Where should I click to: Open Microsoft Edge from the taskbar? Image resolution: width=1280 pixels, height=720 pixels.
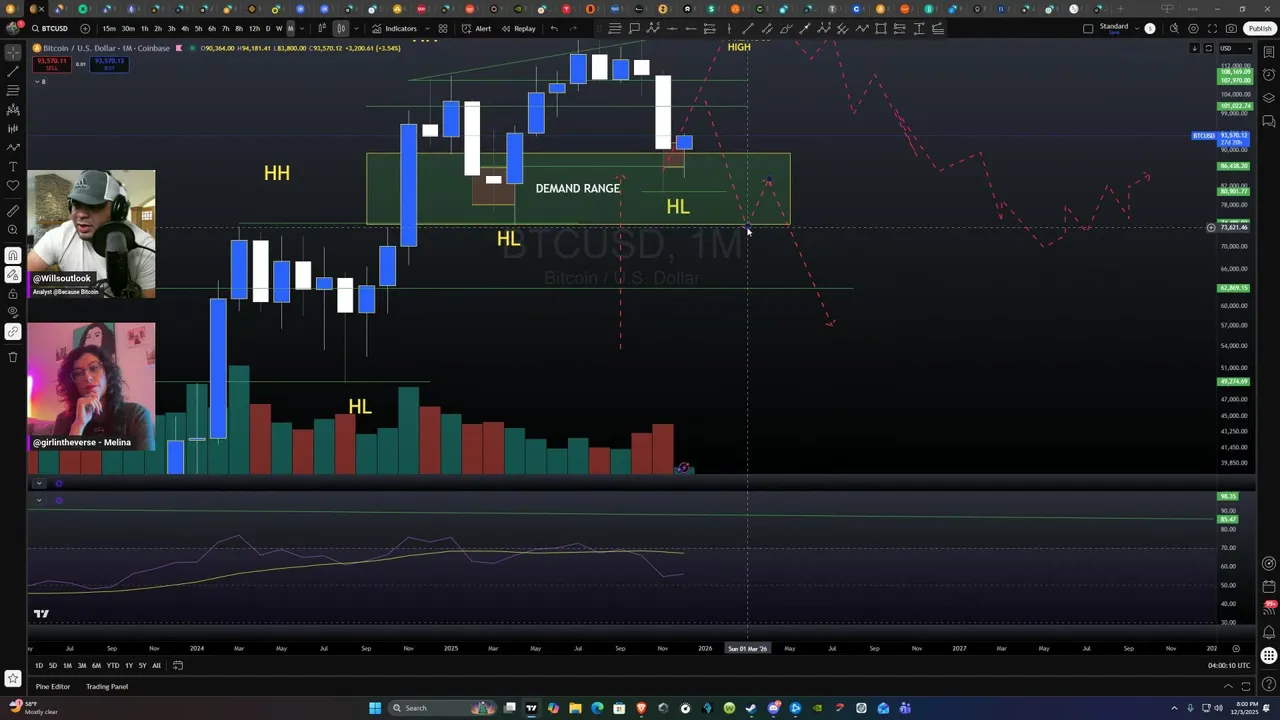[x=597, y=708]
